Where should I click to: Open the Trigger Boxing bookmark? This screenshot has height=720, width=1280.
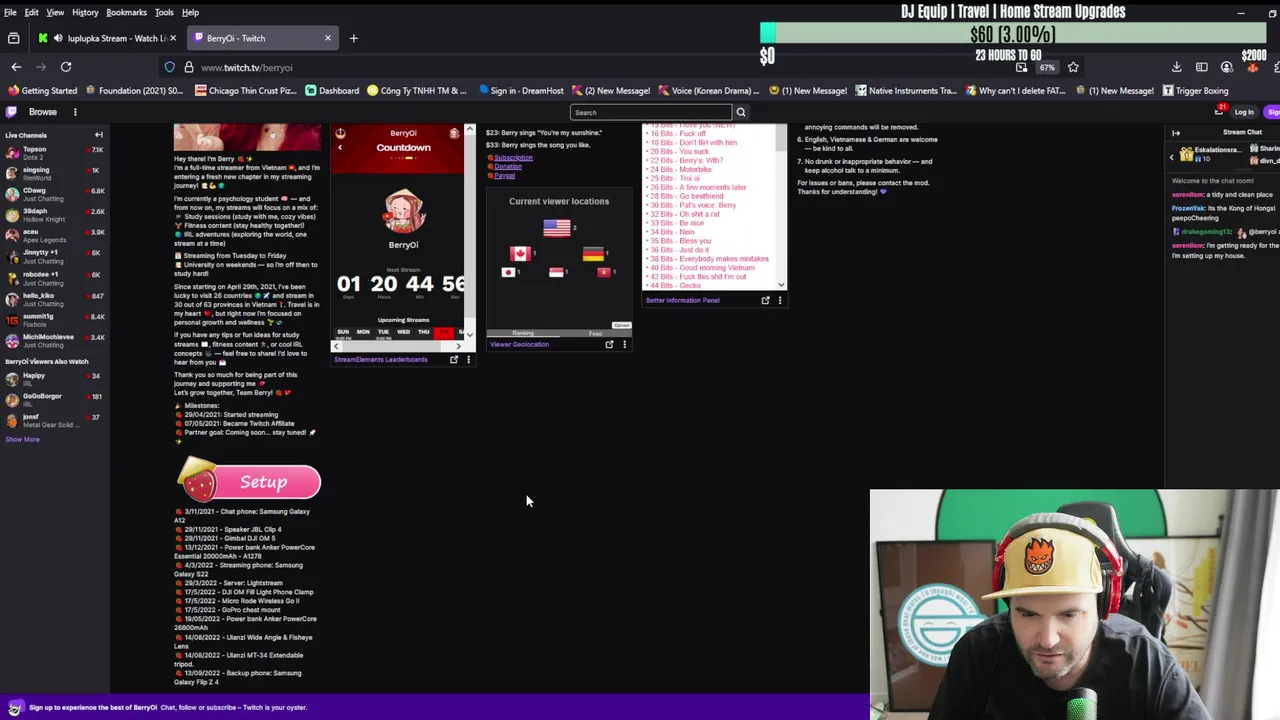[x=1195, y=90]
